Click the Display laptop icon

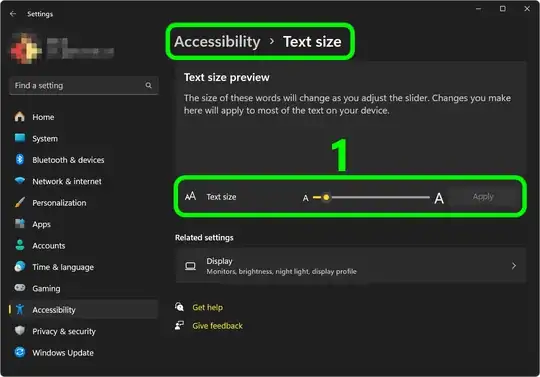click(x=190, y=266)
